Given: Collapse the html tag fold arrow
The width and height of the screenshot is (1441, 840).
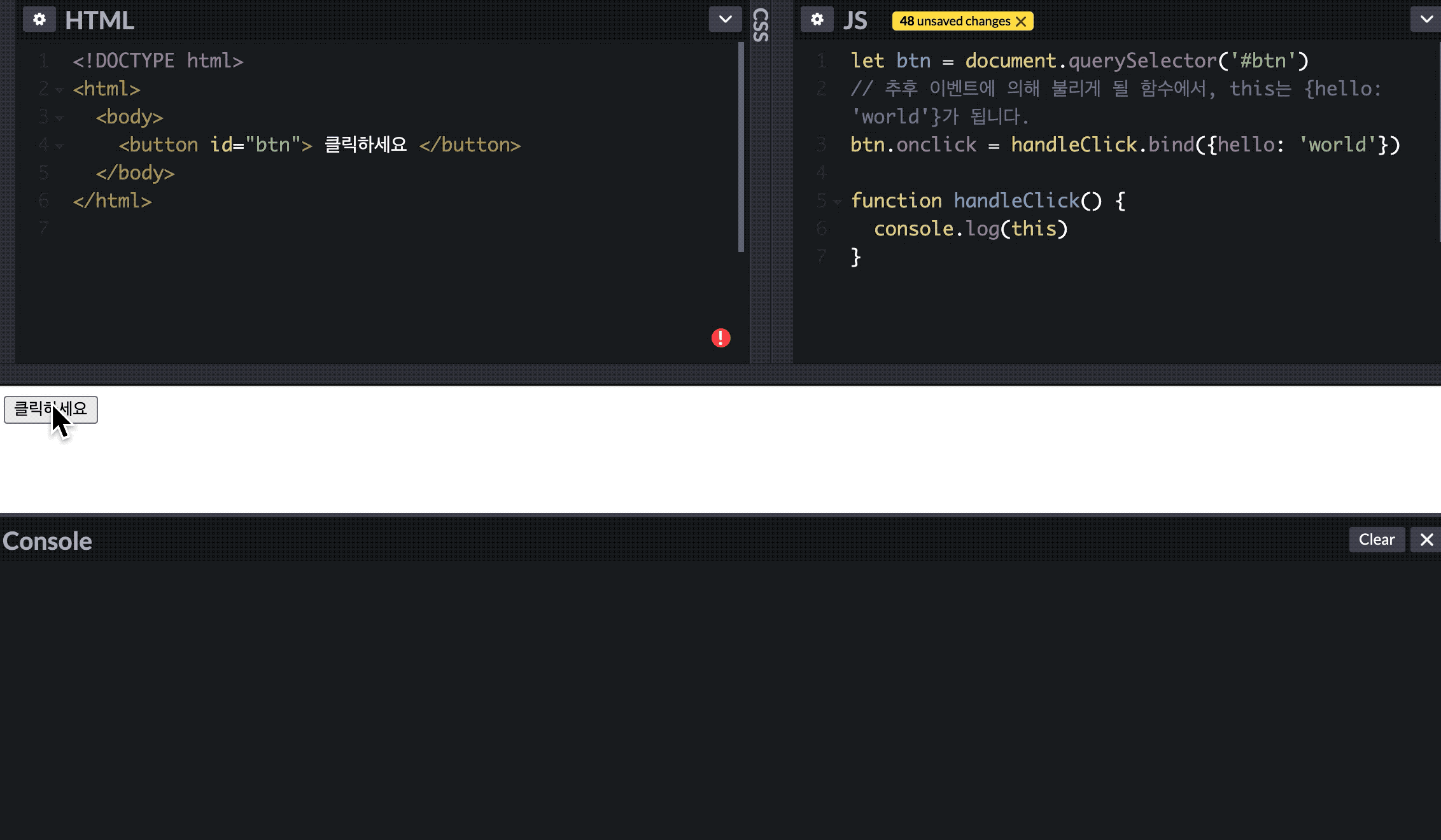Looking at the screenshot, I should coord(59,90).
